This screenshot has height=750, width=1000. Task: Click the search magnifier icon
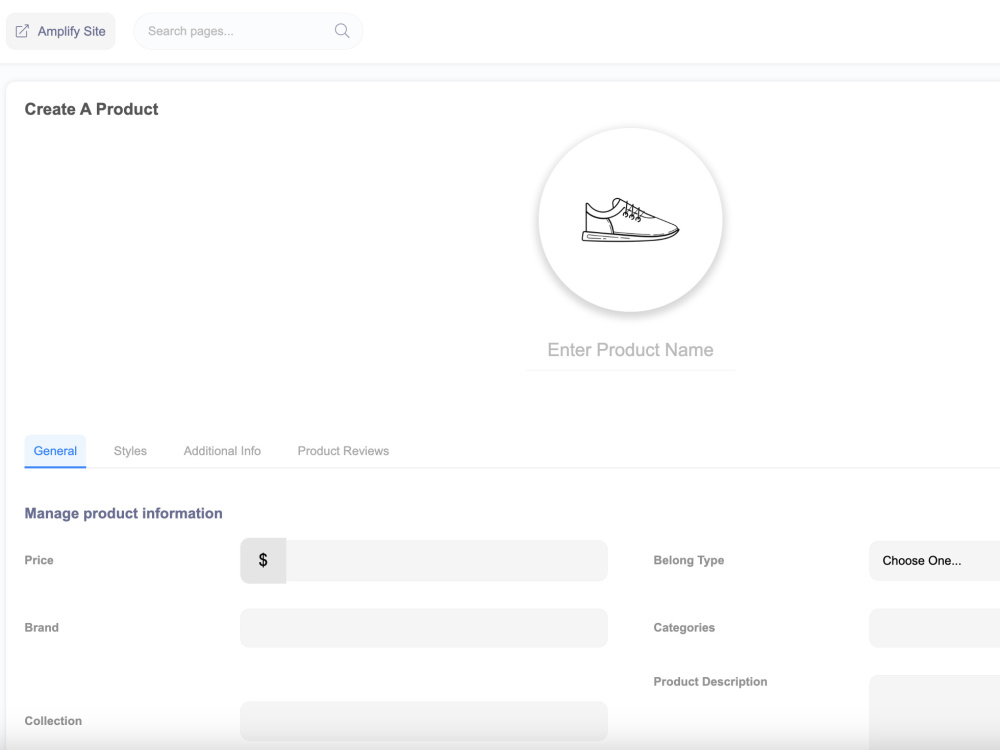click(x=341, y=31)
